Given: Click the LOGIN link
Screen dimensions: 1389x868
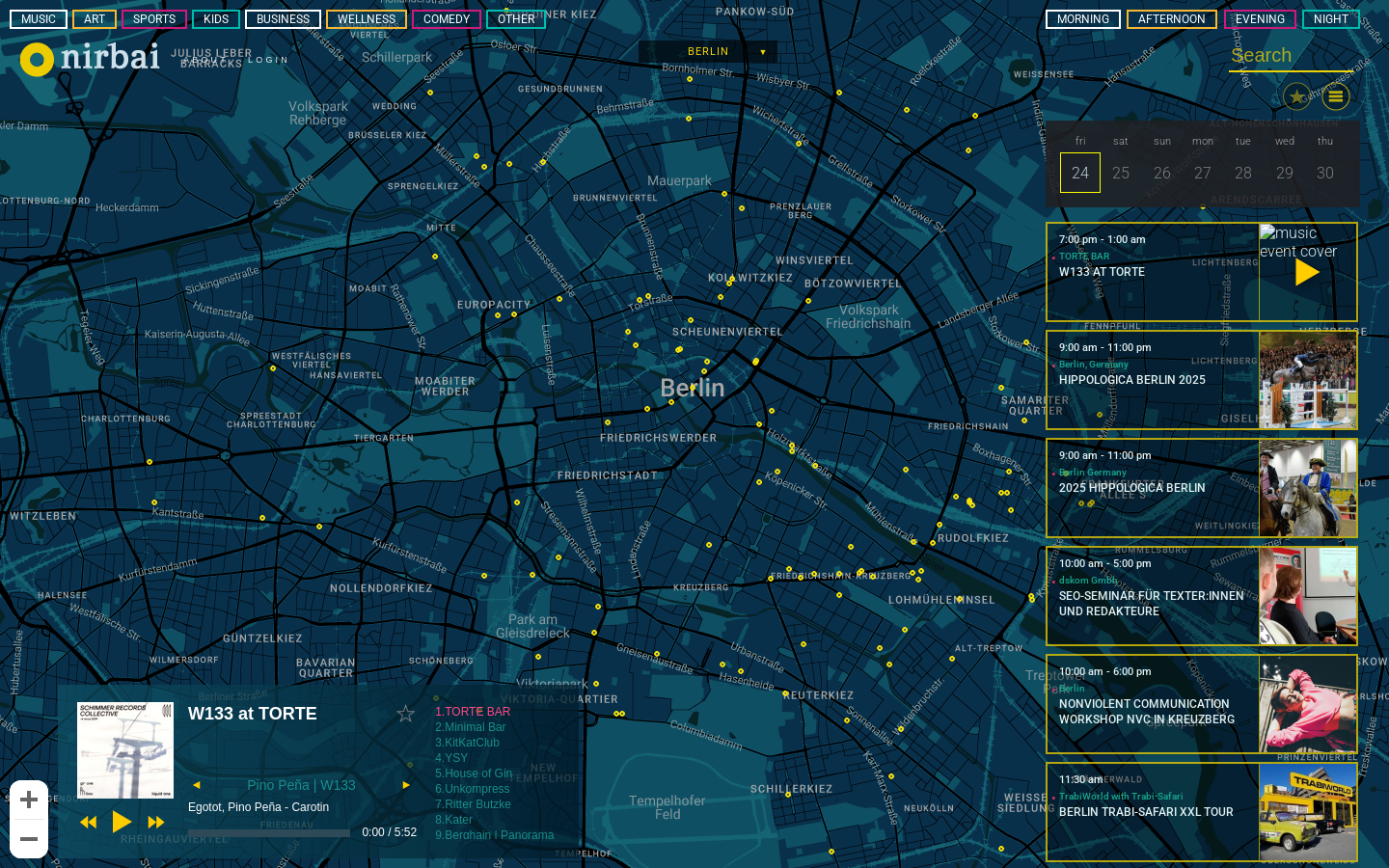Looking at the screenshot, I should [268, 60].
